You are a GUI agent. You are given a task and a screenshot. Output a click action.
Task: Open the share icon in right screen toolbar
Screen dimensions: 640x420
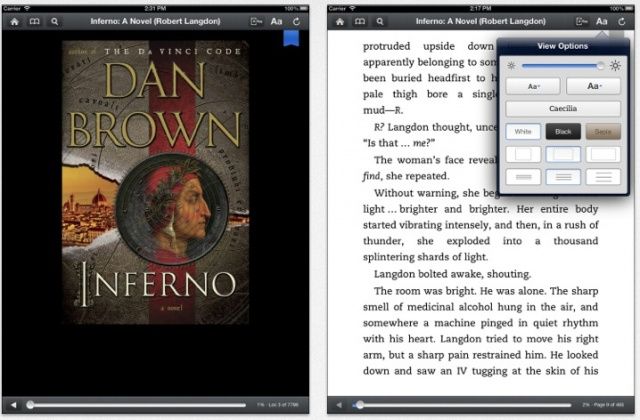(582, 21)
